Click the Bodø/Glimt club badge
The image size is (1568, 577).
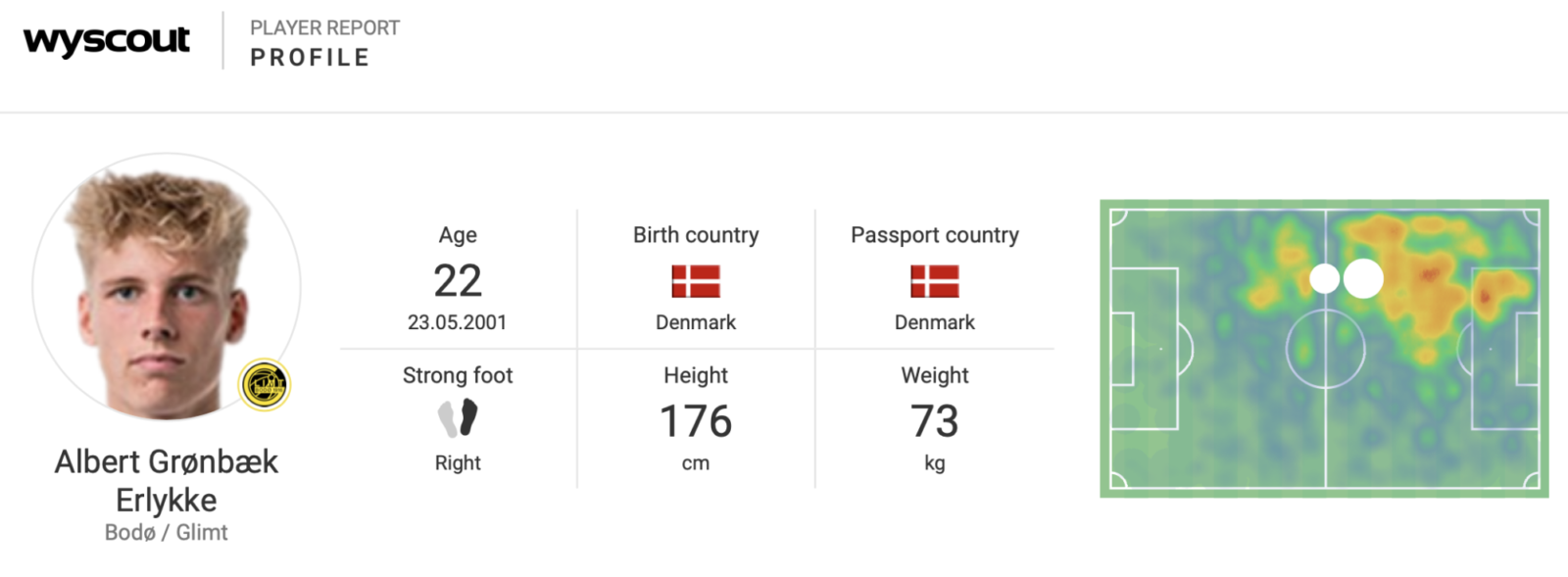point(265,384)
